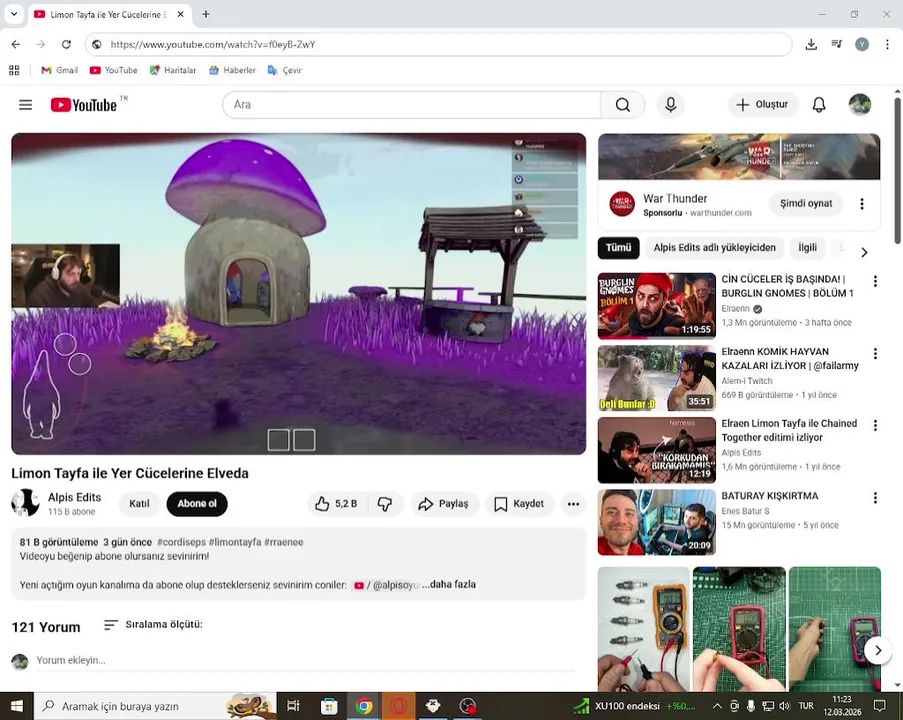Go back in browser history
The height and width of the screenshot is (720, 903).
click(16, 44)
